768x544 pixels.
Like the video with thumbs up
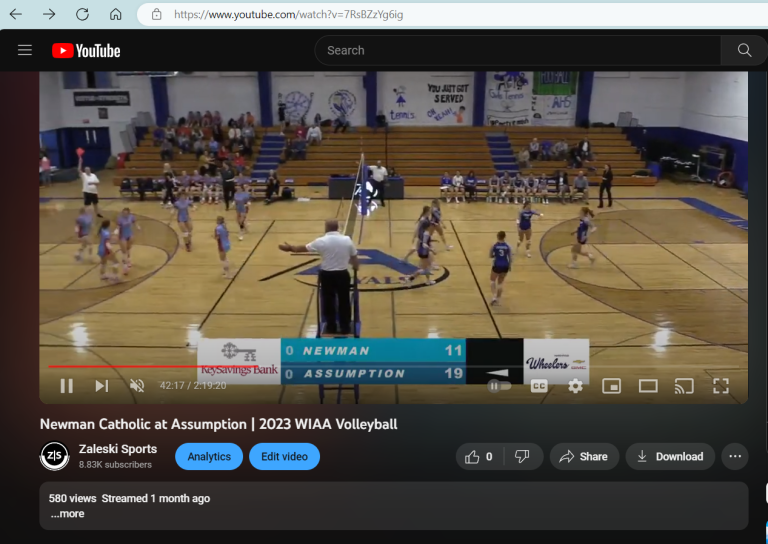point(479,456)
